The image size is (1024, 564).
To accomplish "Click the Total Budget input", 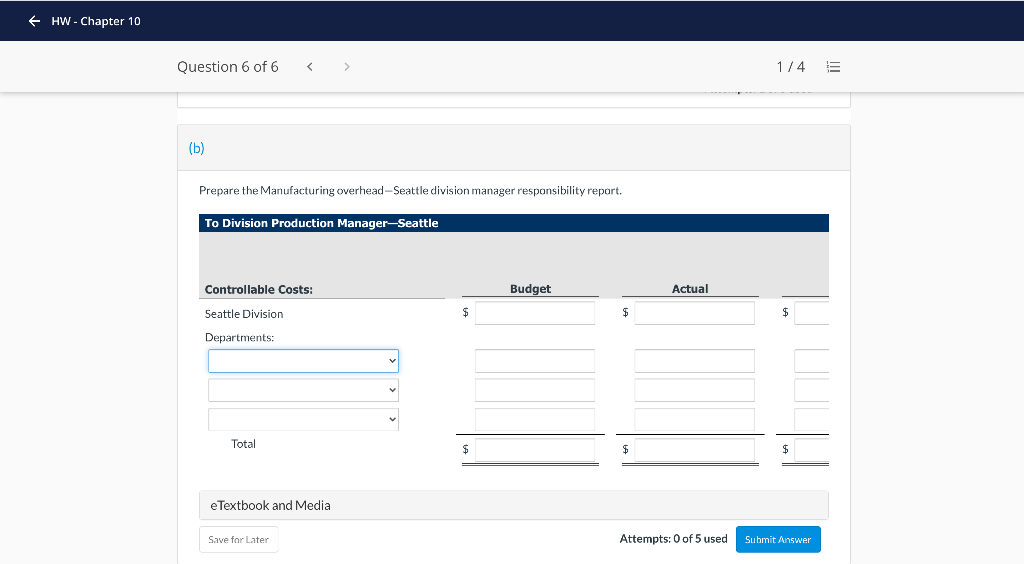I will coord(535,450).
